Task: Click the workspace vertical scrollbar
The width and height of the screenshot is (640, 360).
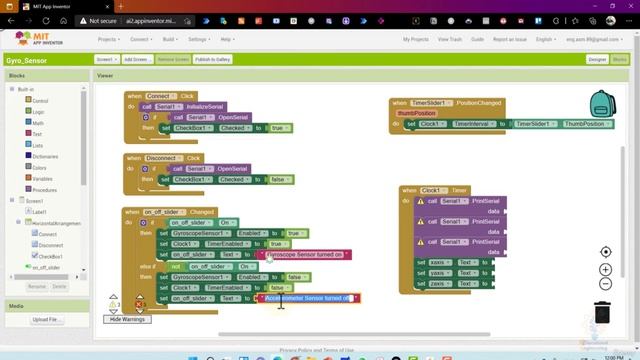Action: [622, 211]
